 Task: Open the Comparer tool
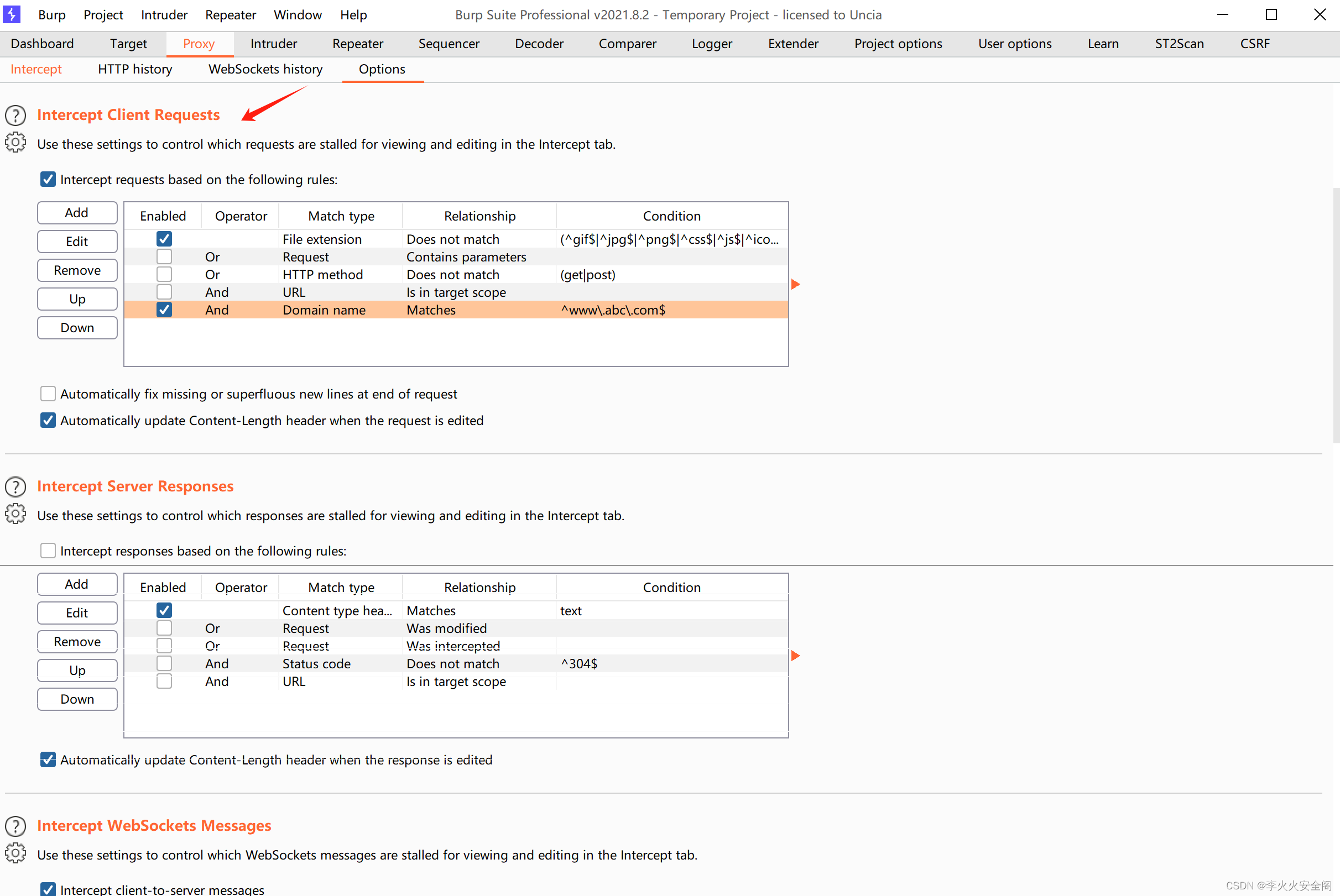625,43
